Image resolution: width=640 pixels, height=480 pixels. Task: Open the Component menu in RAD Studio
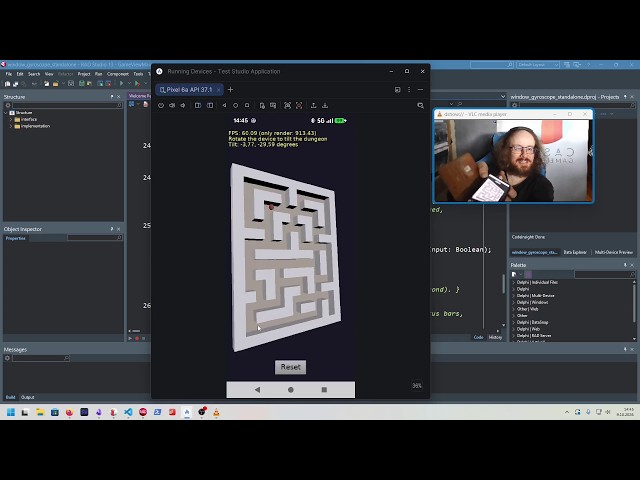pyautogui.click(x=118, y=74)
